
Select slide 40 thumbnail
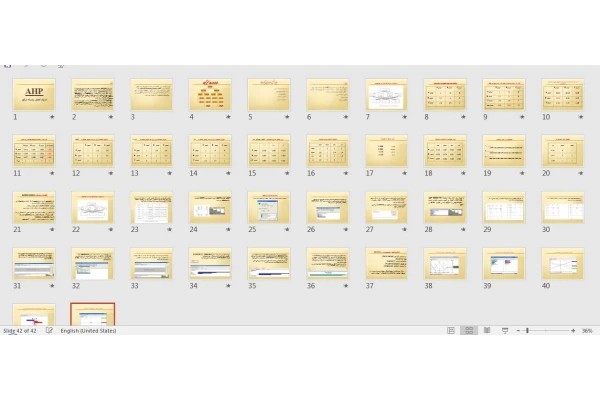point(562,263)
